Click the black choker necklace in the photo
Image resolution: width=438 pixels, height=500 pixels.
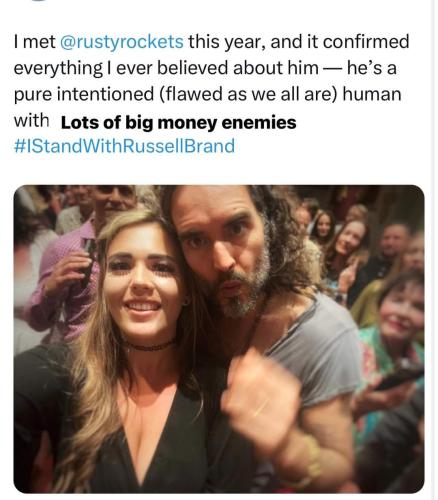pyautogui.click(x=149, y=345)
